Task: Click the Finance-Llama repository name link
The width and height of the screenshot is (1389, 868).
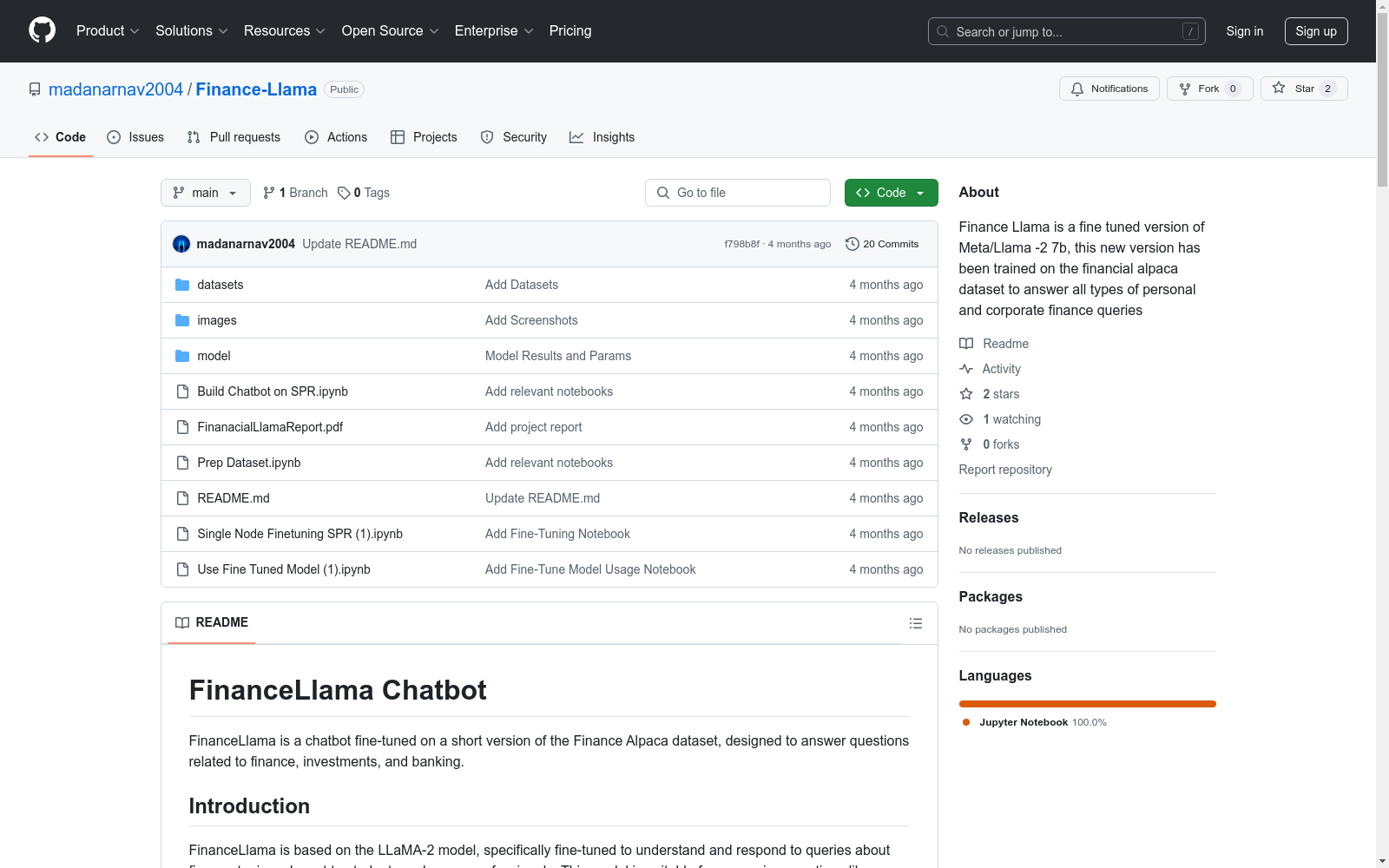Action: (x=256, y=89)
